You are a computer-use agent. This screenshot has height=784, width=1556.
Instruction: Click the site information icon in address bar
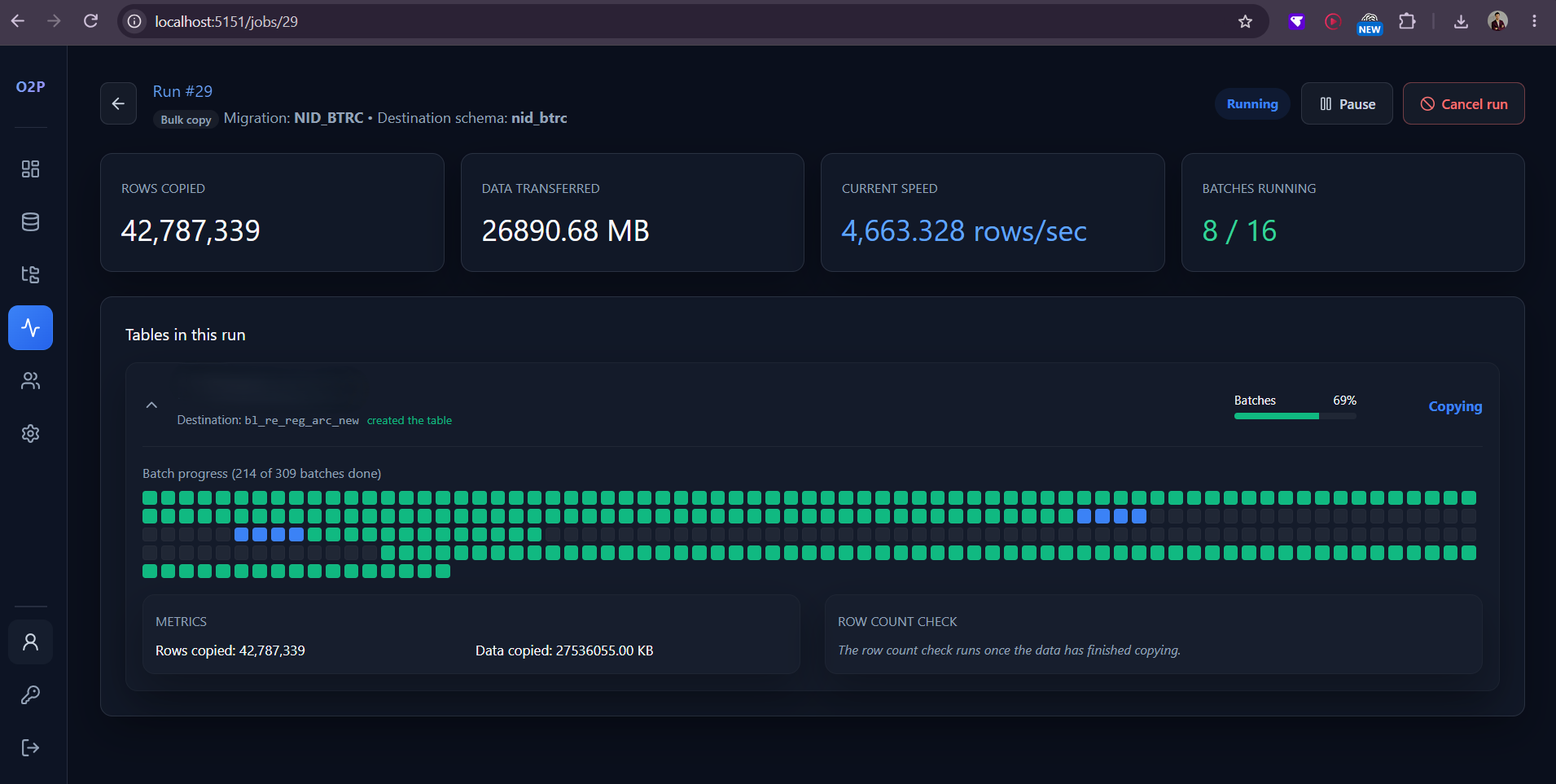point(134,21)
